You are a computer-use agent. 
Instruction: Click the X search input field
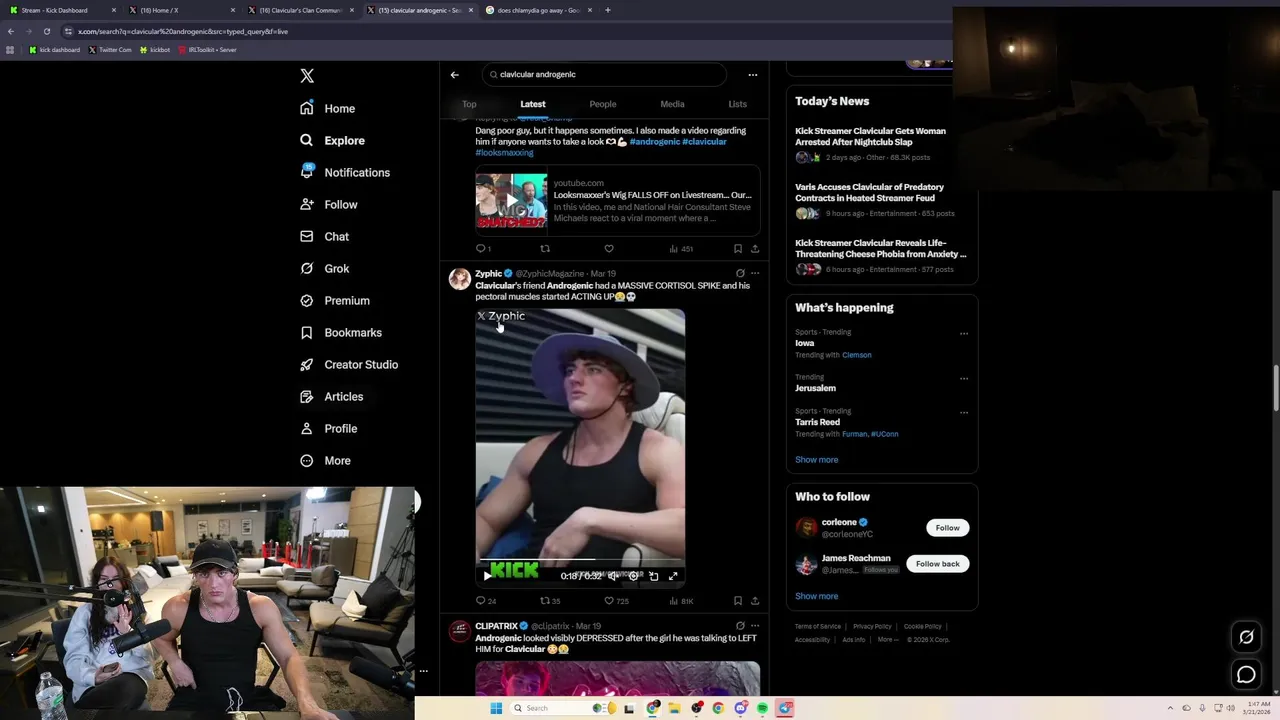click(x=604, y=74)
